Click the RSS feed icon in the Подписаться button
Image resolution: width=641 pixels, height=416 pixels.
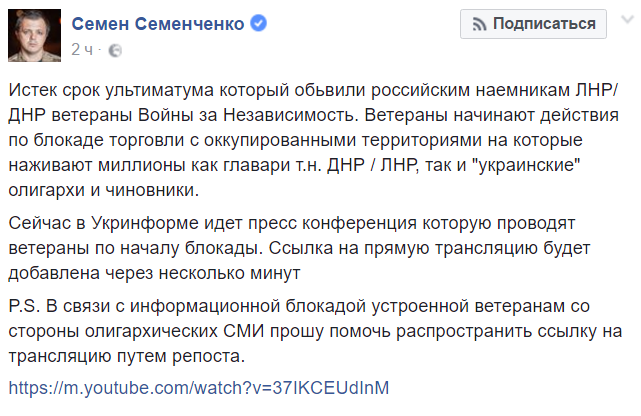[x=480, y=24]
